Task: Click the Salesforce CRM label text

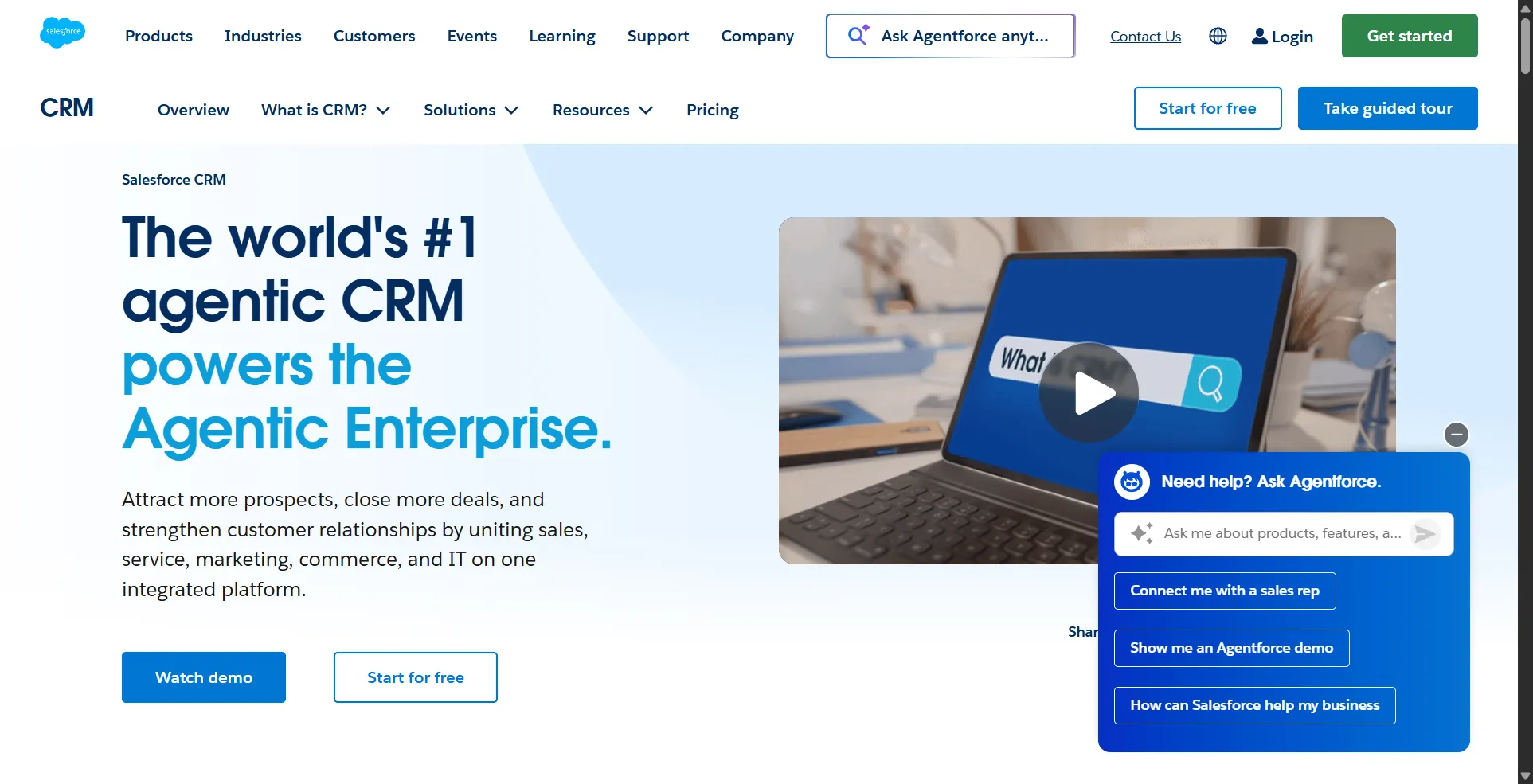Action: click(174, 180)
